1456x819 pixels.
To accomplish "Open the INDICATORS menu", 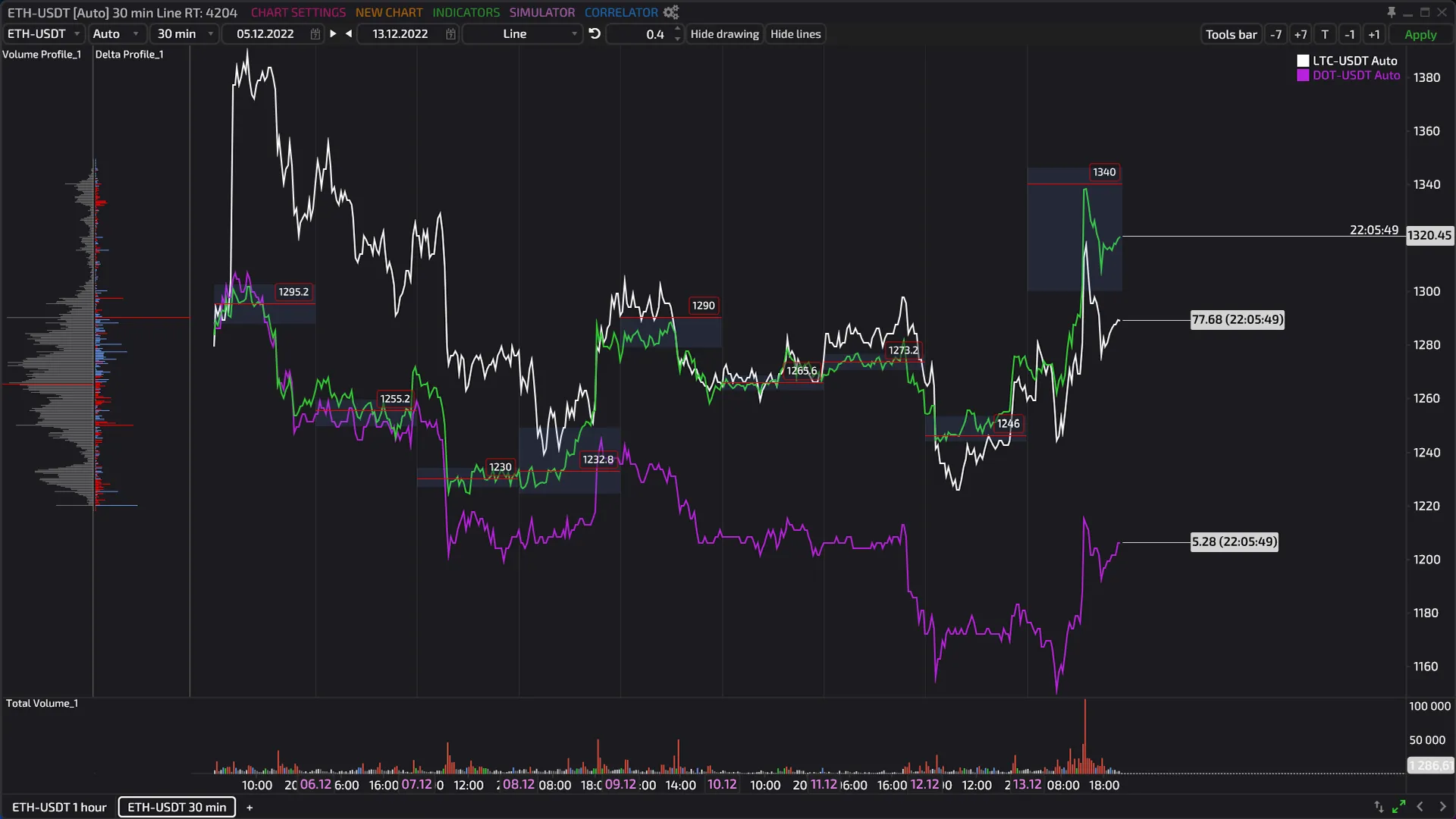I will 466,12.
